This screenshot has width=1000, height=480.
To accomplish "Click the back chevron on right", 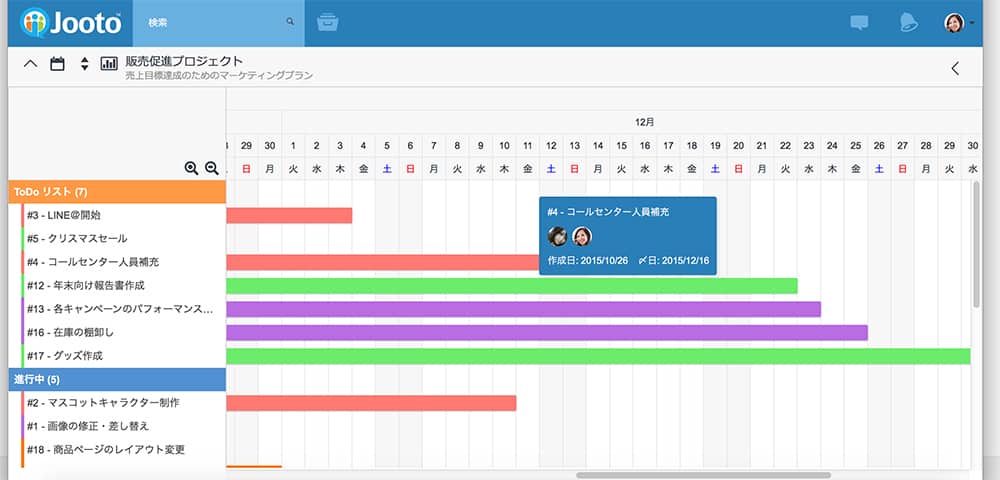I will 955,68.
